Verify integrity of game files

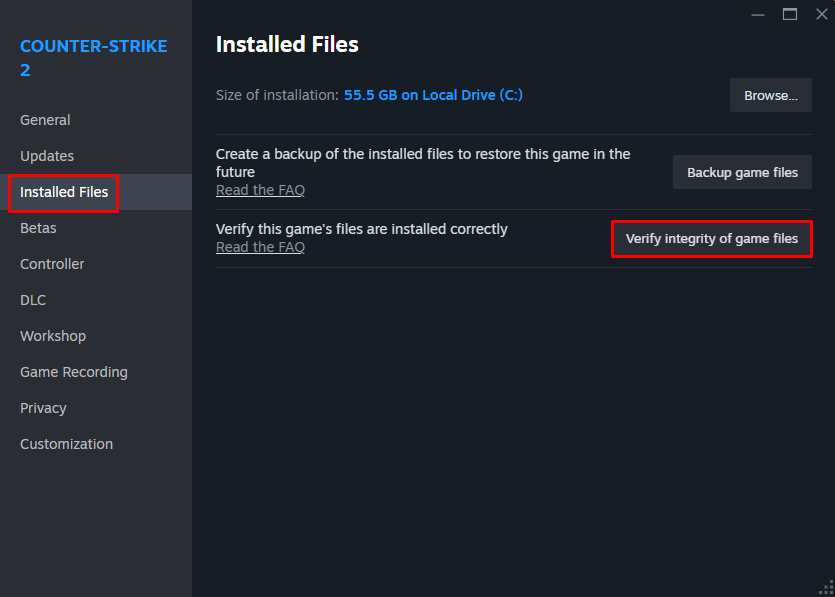[x=711, y=238]
